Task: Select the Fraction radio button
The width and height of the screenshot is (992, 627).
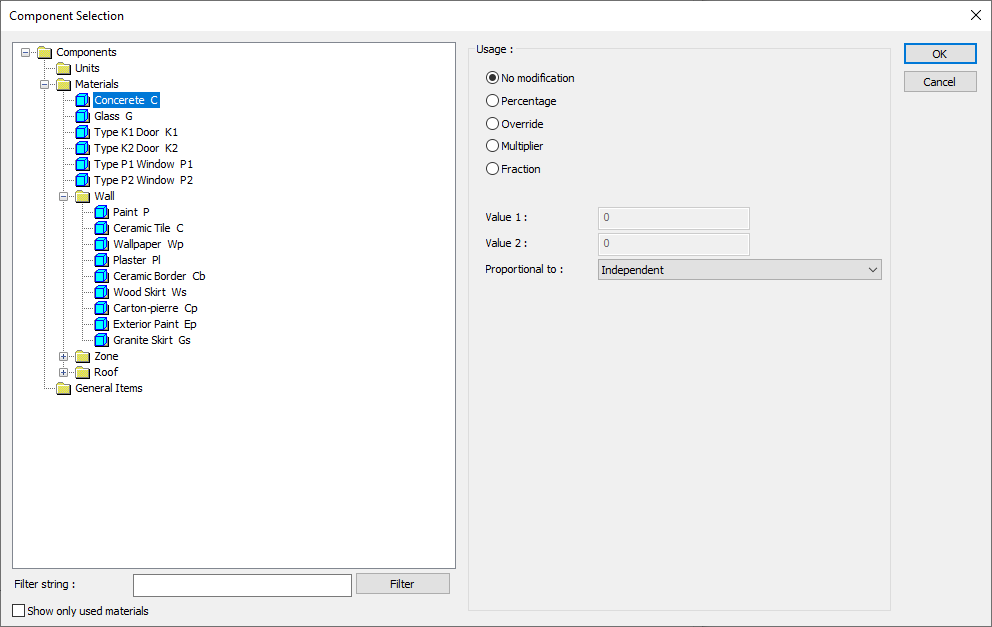Action: 492,169
